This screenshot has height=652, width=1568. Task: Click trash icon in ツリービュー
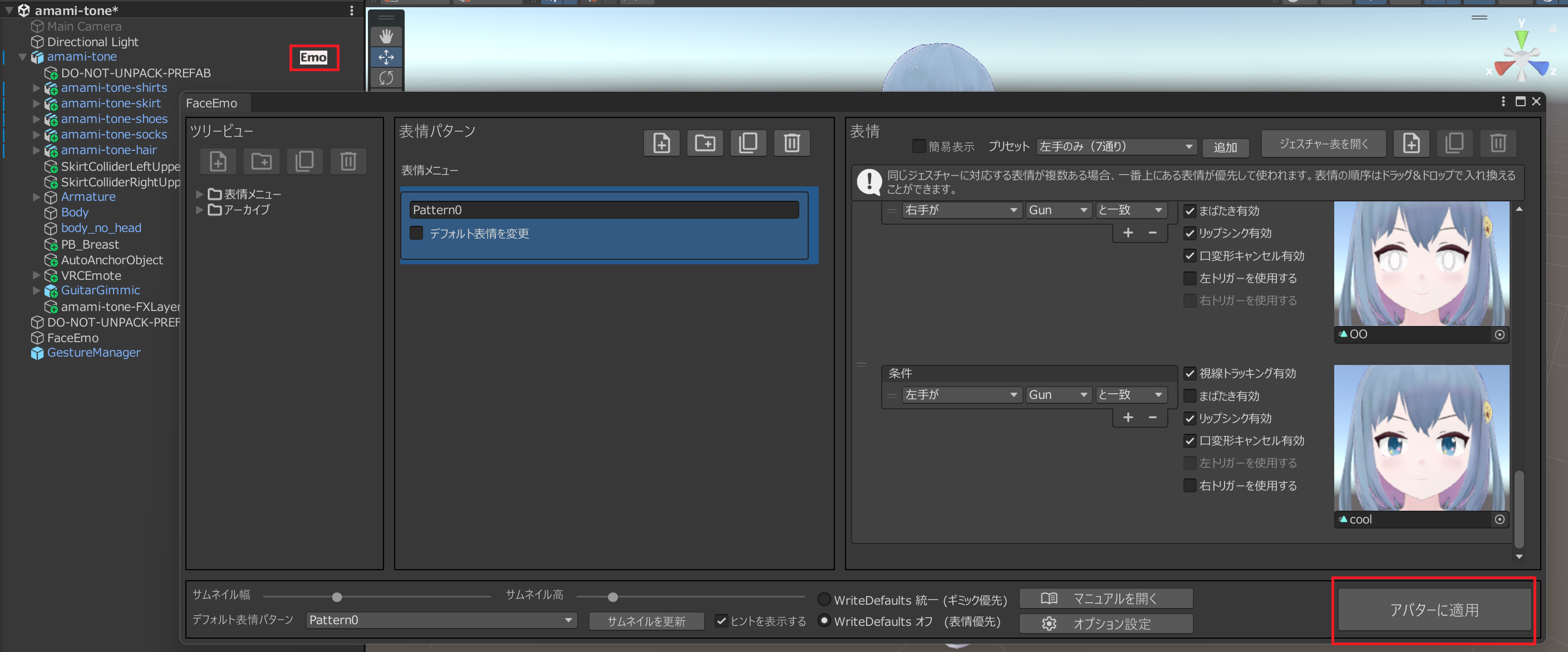coord(348,161)
